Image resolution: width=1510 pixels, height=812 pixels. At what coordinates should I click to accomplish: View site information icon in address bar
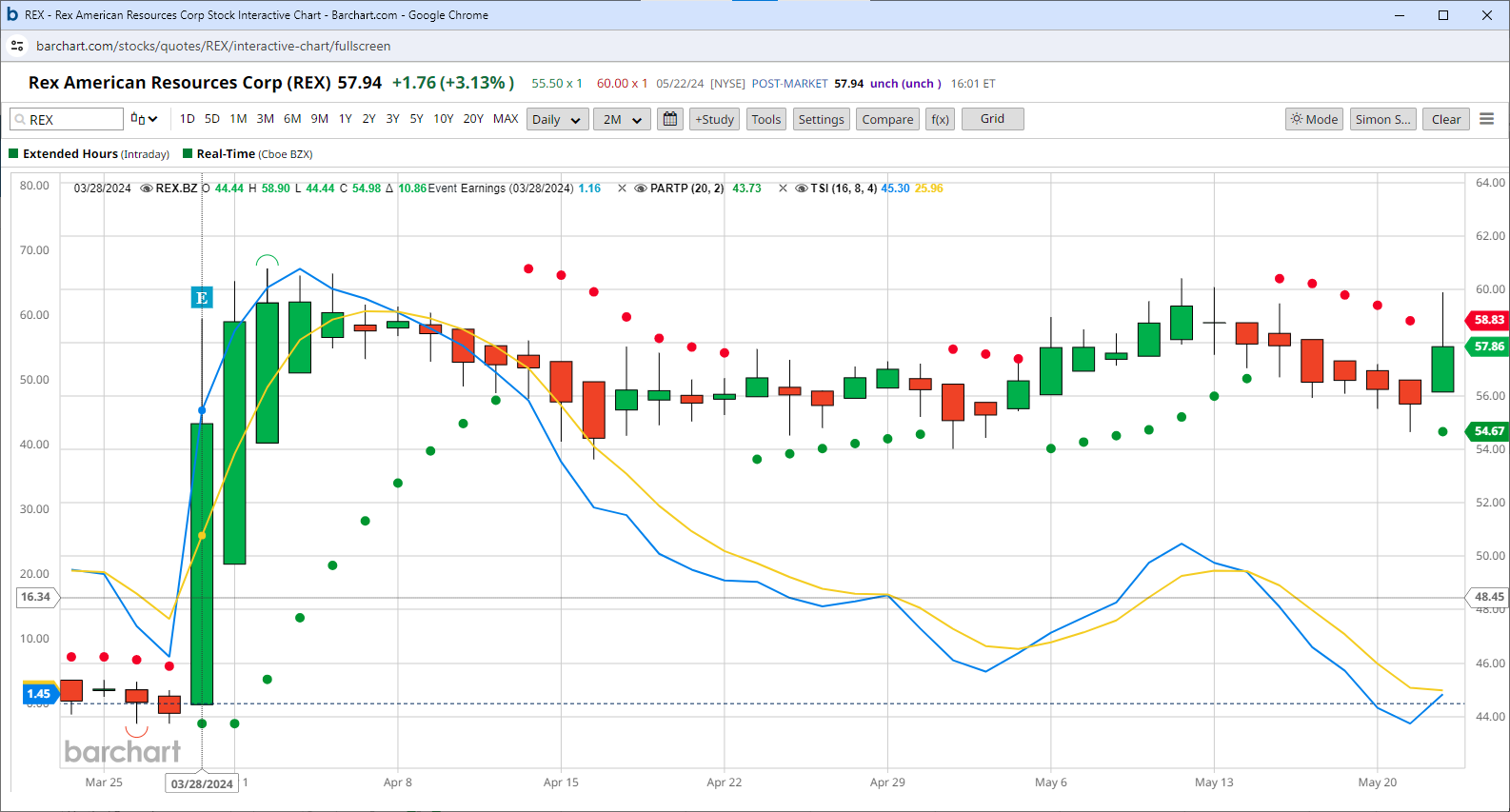pos(17,46)
